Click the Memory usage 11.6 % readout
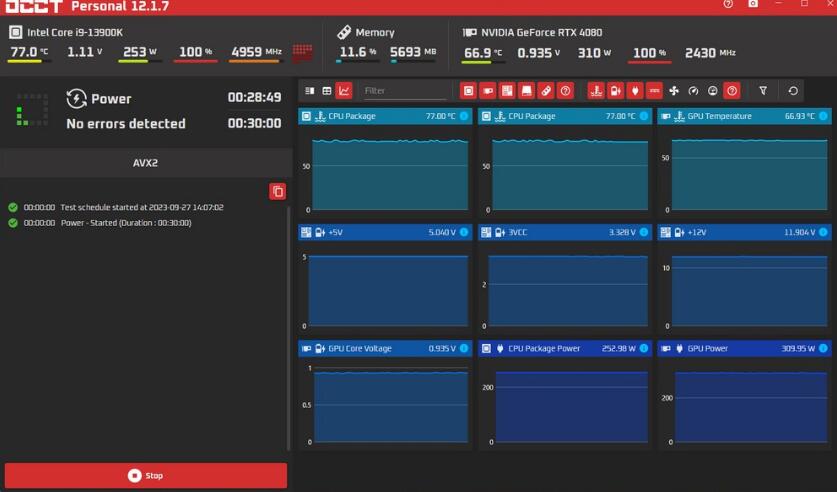This screenshot has height=492, width=837. (x=358, y=52)
